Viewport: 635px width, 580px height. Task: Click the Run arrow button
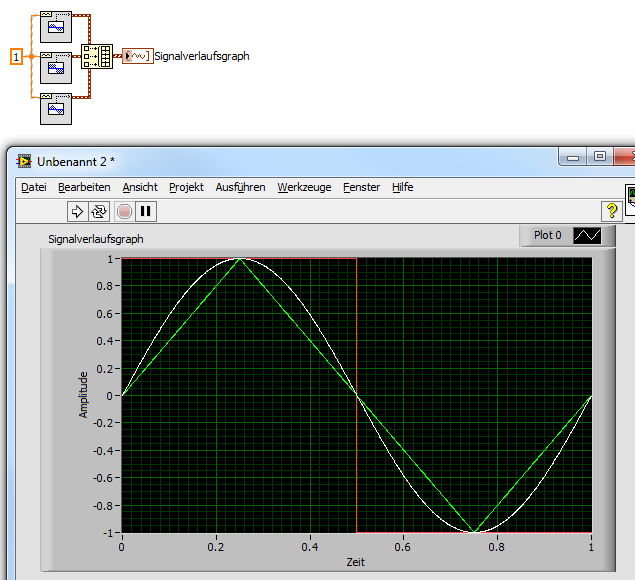tap(77, 211)
